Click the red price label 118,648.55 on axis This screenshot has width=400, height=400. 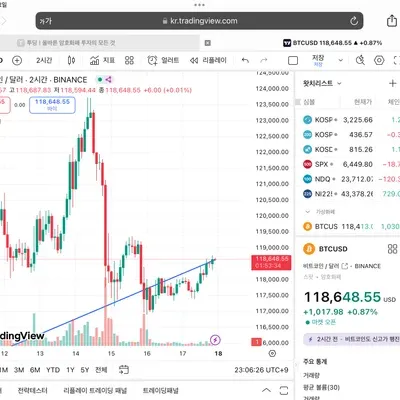(x=271, y=262)
